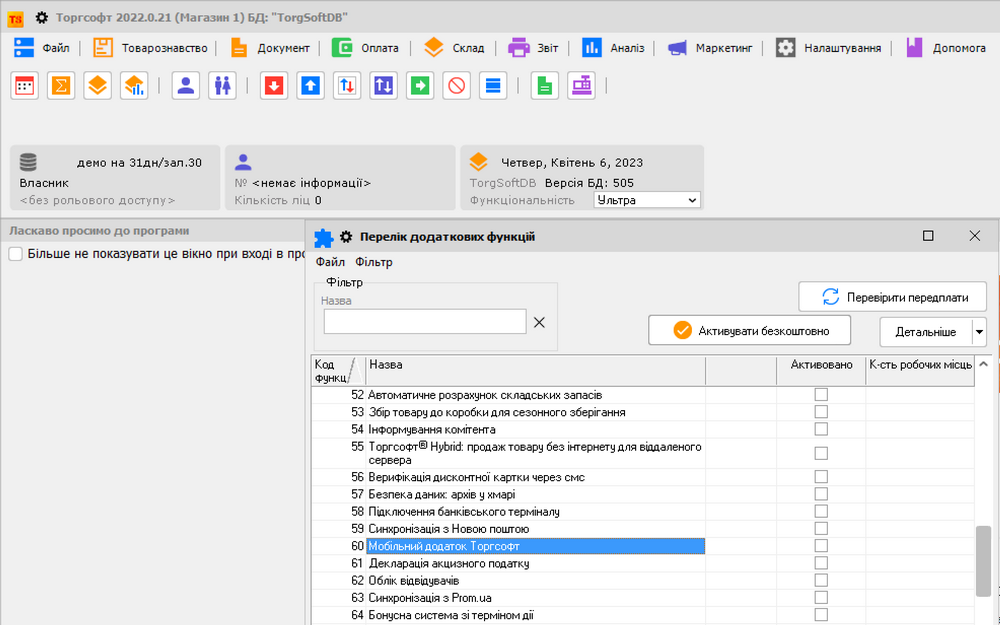This screenshot has width=1000, height=625.
Task: Click the purple cash register icon
Action: click(x=581, y=86)
